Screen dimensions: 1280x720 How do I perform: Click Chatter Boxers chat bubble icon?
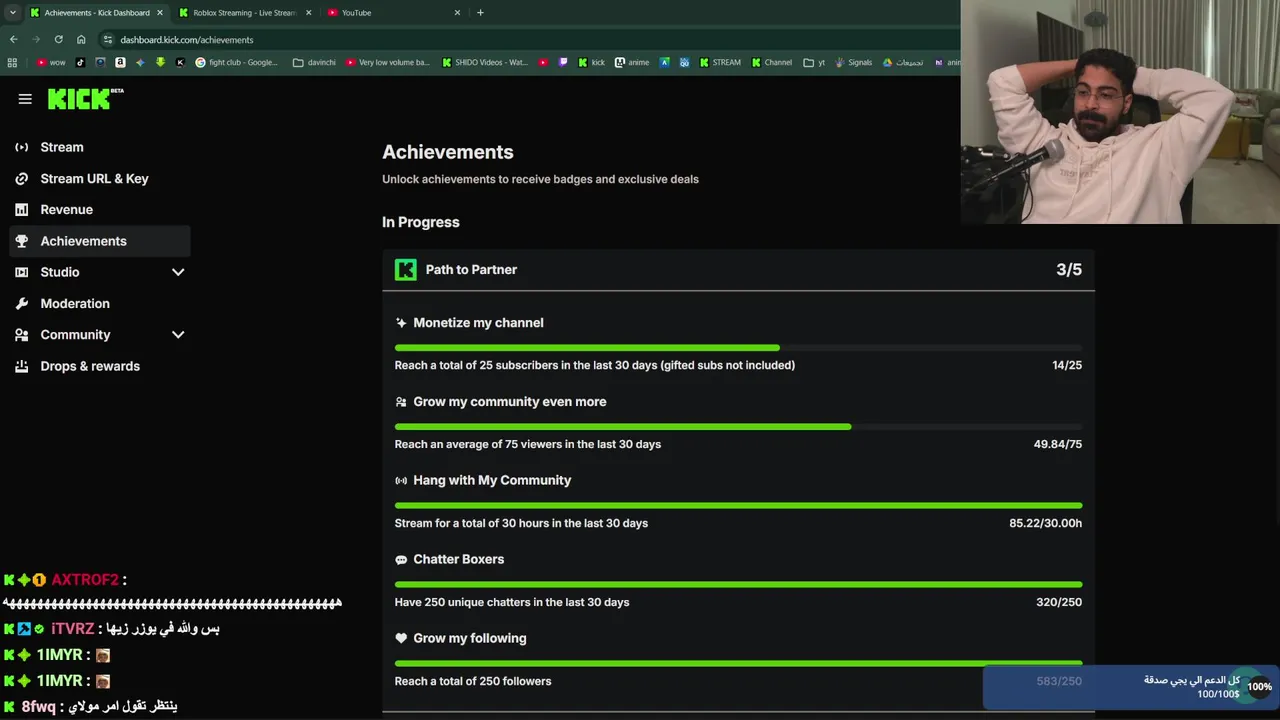tap(401, 560)
